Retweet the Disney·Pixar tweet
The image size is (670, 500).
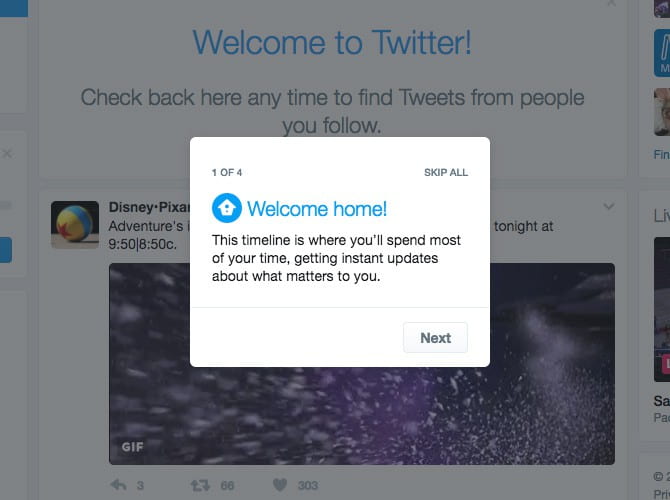[x=200, y=485]
